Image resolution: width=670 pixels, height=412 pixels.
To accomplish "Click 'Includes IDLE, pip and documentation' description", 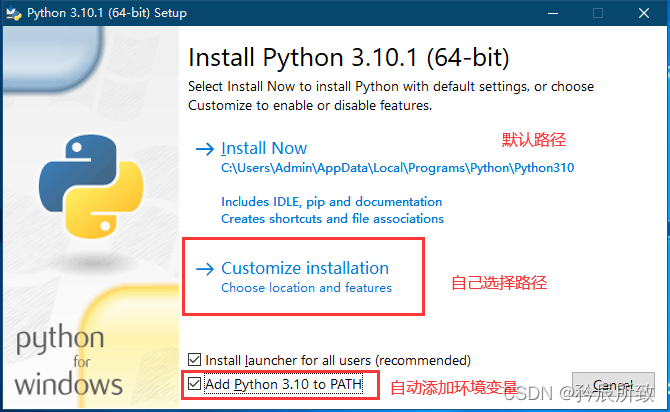I will [331, 201].
